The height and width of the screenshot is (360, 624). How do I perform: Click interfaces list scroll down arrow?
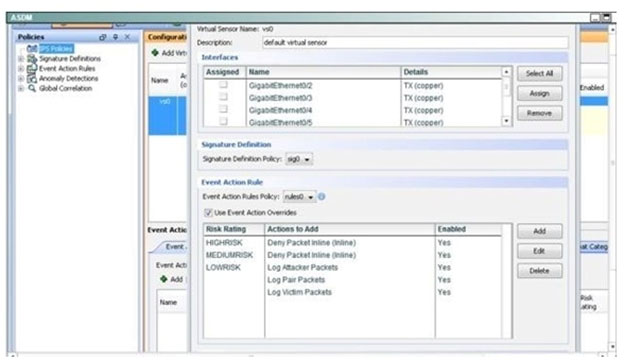(506, 121)
